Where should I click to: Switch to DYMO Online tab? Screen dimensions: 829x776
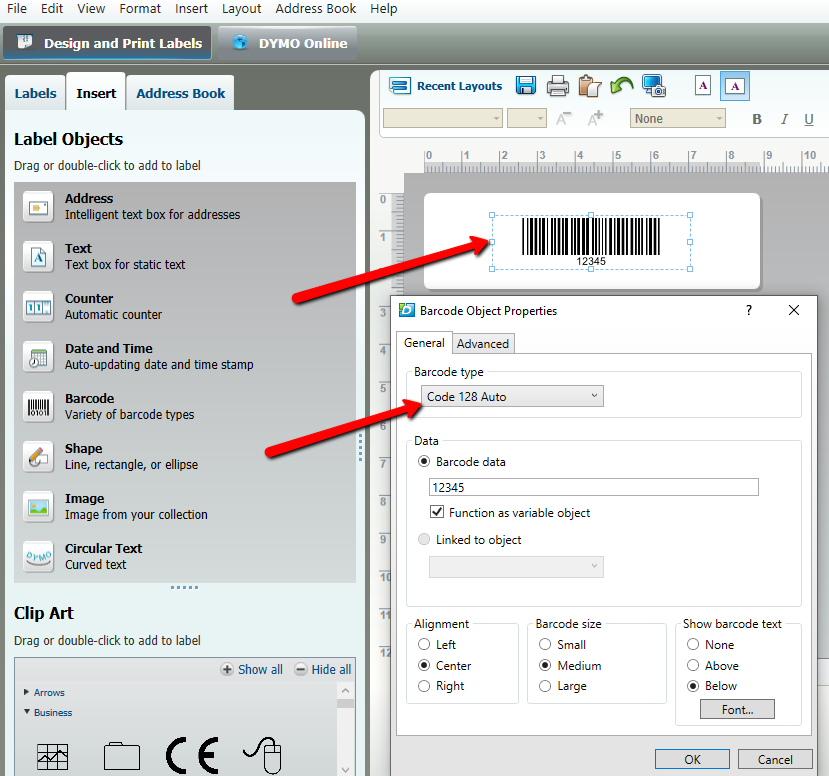288,43
